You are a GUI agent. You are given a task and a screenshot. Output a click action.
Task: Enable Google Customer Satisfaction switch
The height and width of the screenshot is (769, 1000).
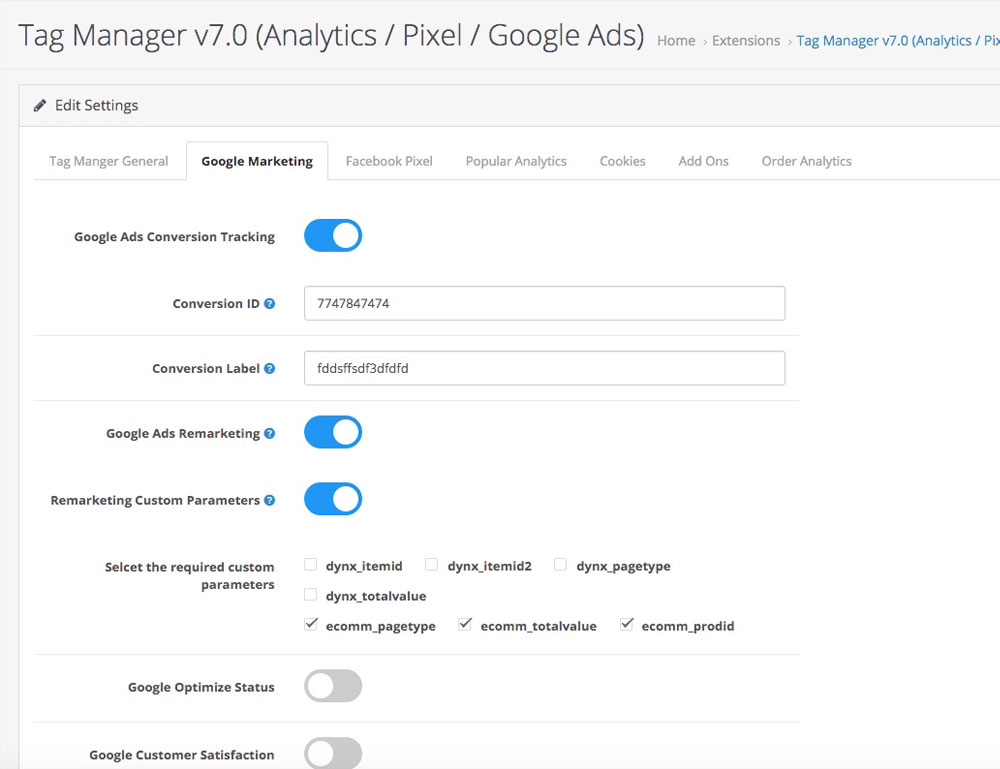click(x=333, y=753)
